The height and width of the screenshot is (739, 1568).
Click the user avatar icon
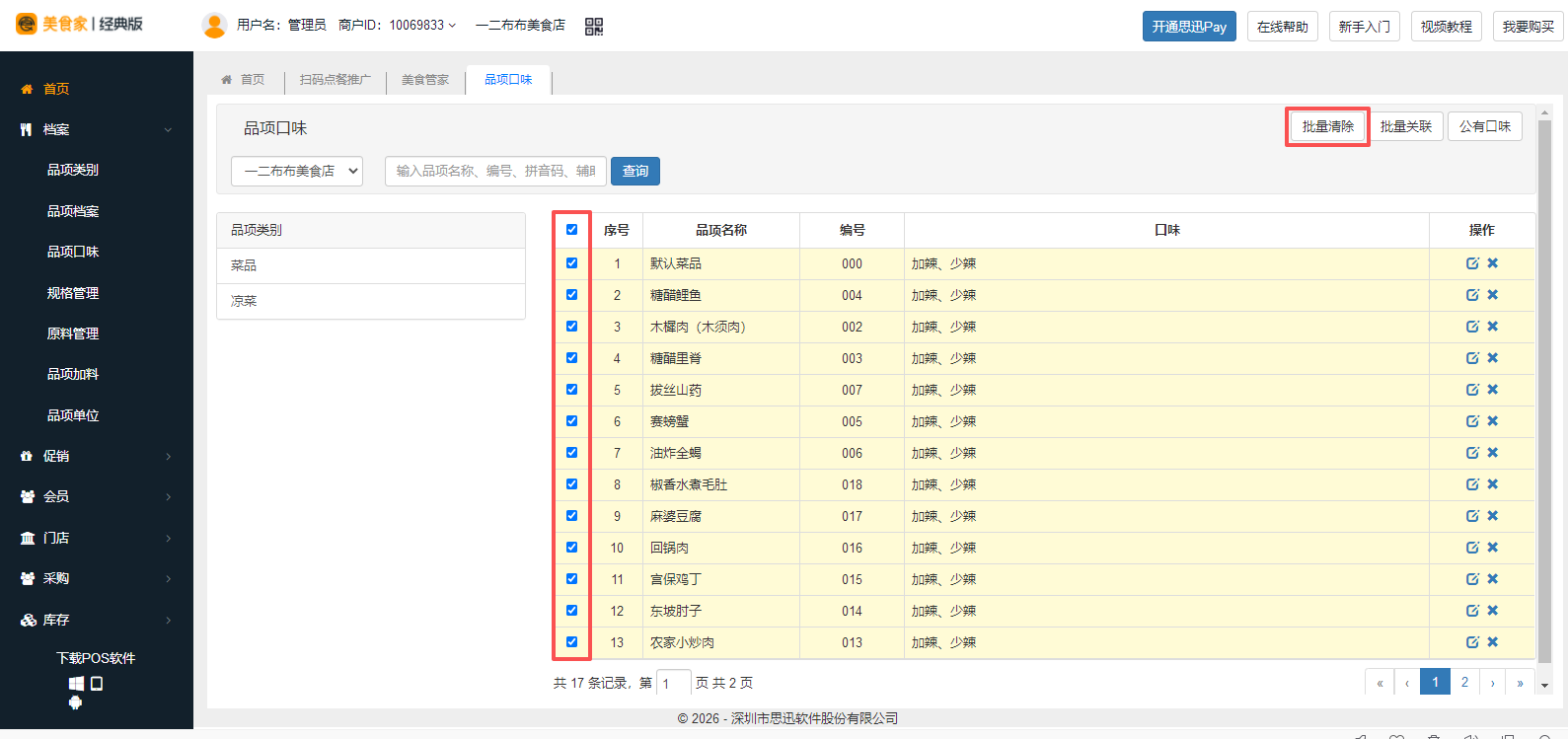214,26
